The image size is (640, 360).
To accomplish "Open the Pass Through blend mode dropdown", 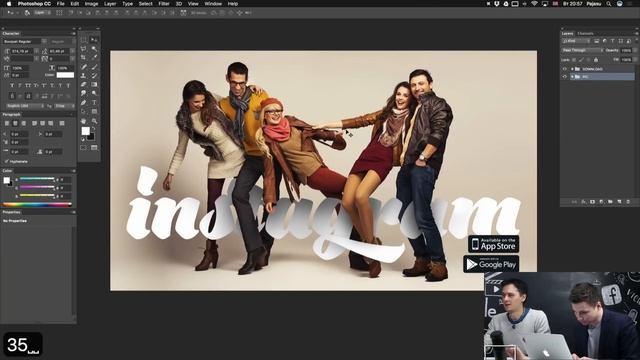I will [x=582, y=50].
